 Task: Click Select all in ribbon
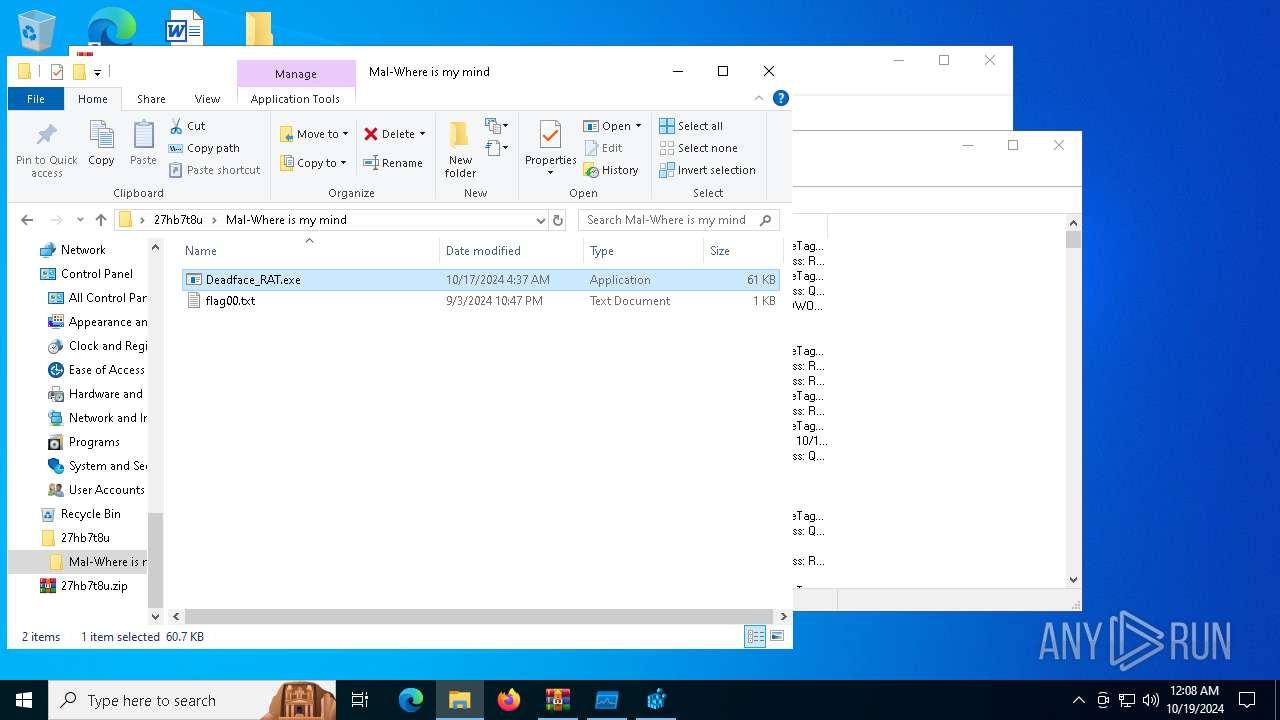[691, 126]
